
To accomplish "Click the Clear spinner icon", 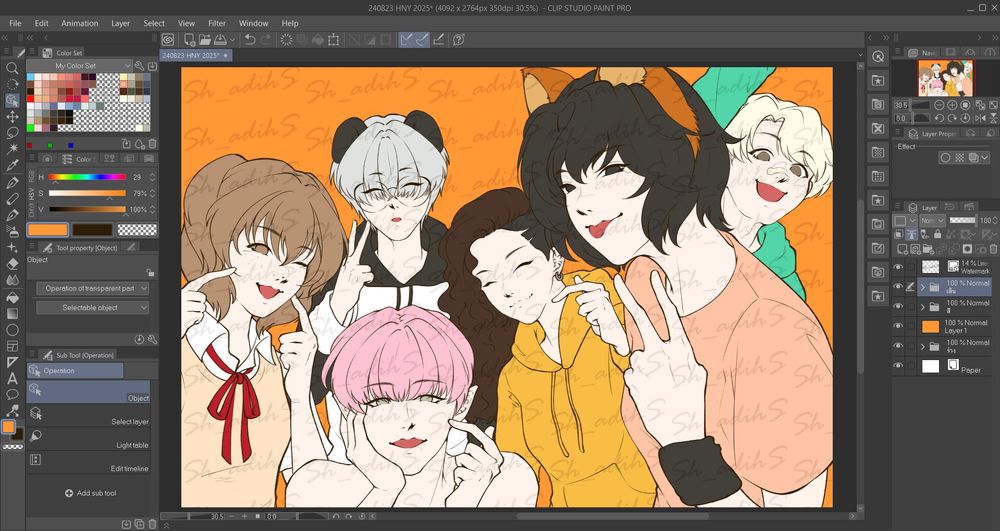I will pos(287,40).
